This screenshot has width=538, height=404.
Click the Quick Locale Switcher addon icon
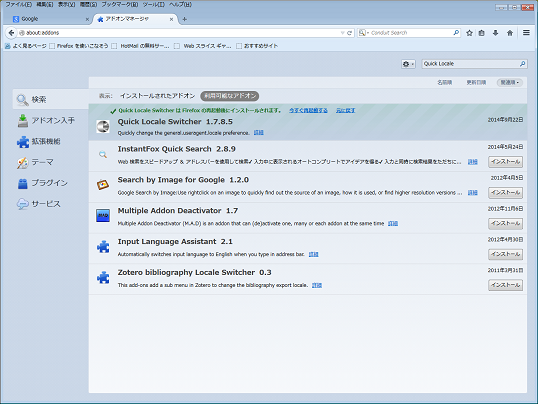coord(103,127)
